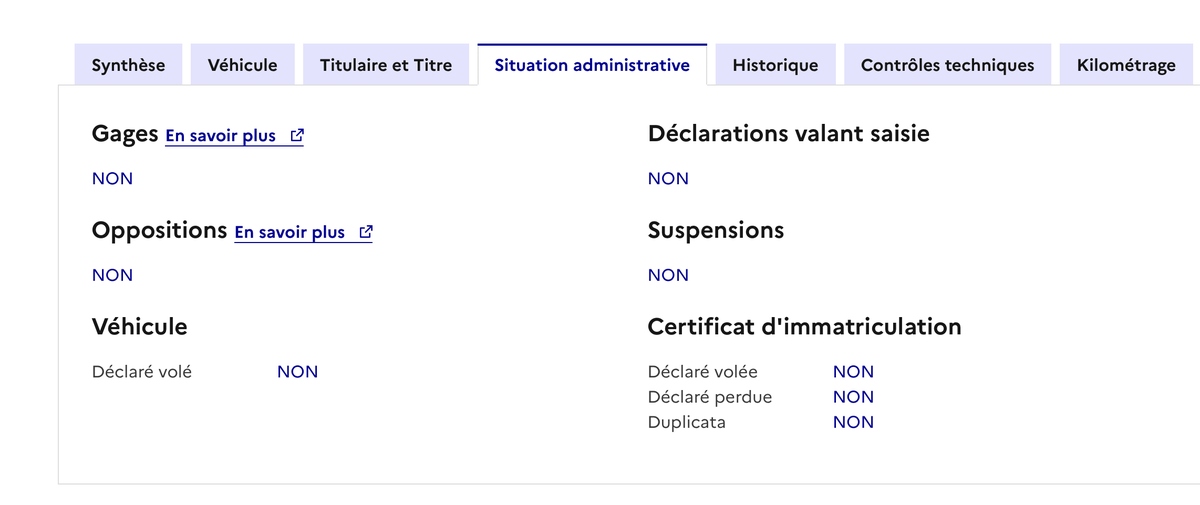Switch to the Véhicule tab
This screenshot has height=505, width=1200.
(242, 65)
